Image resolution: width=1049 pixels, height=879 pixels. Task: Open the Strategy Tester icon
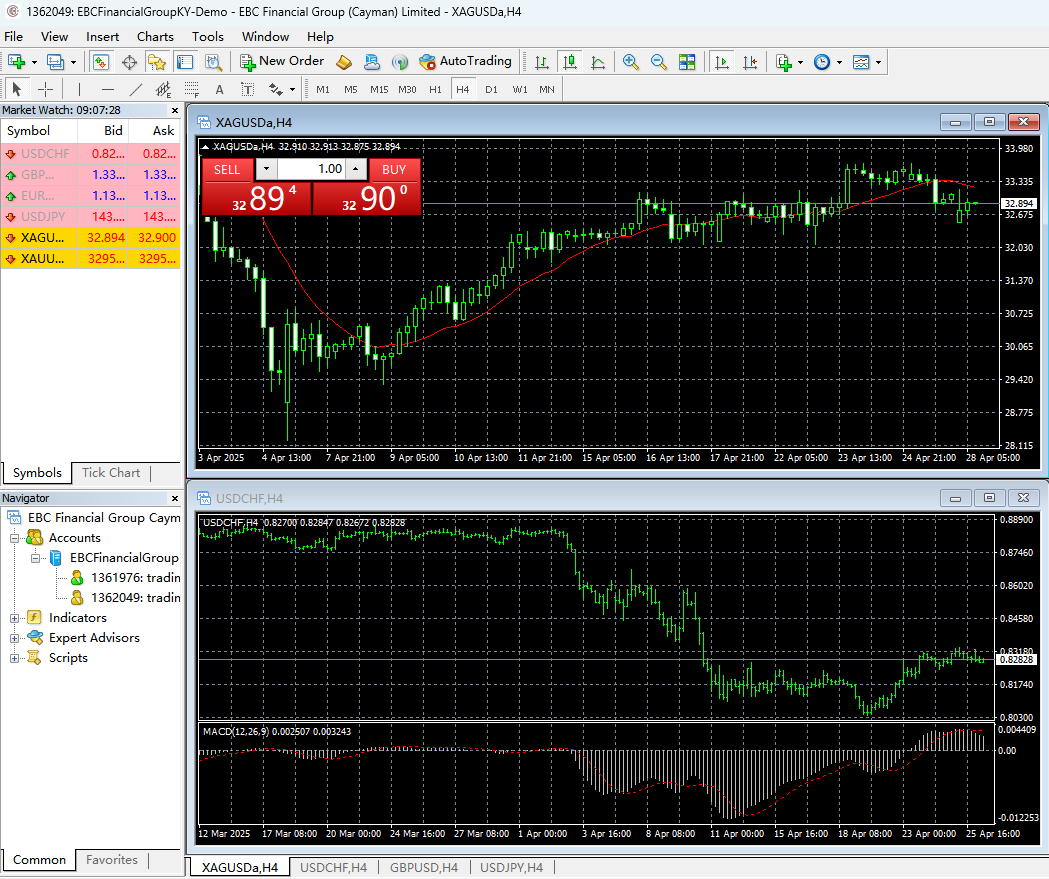tap(213, 62)
